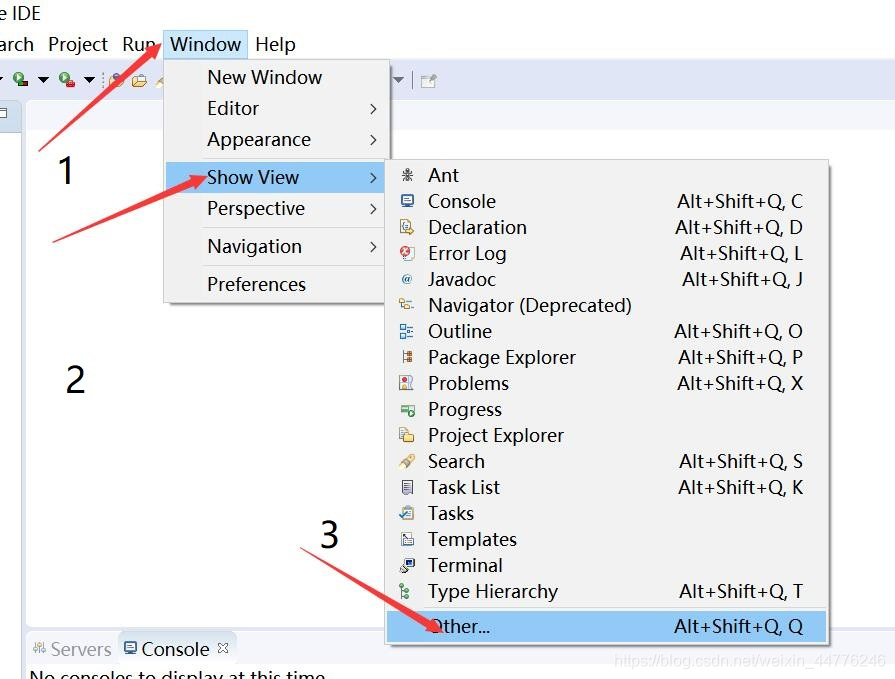Select Navigation menu entry
Viewport: 895px width, 679px height.
(x=277, y=246)
